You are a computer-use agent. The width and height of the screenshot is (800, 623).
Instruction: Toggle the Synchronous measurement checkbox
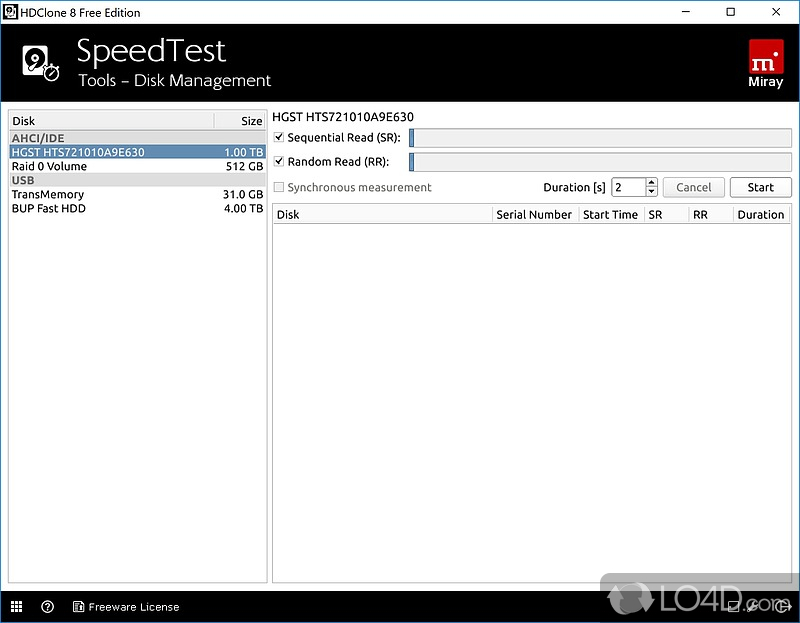(x=279, y=187)
